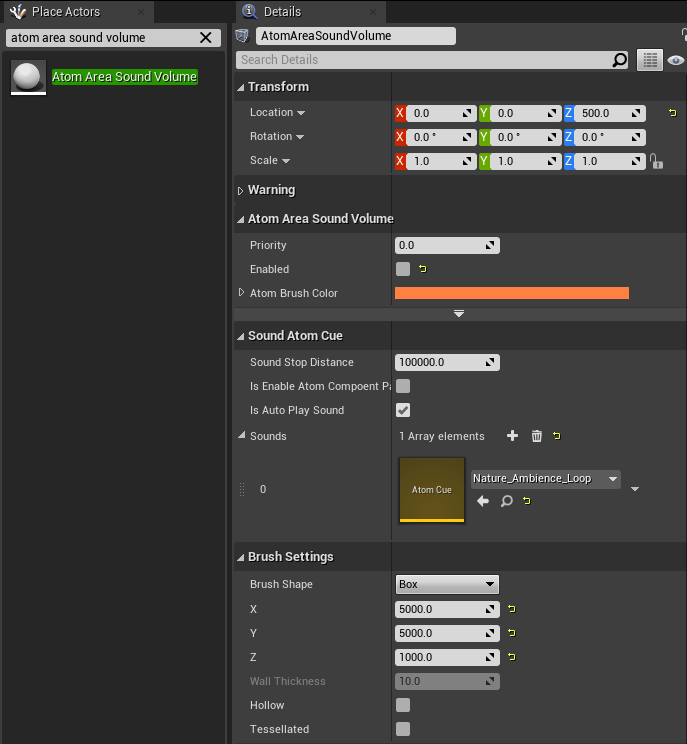Toggle the Scale lock ratio icon
Screen dimensions: 687x744
657,161
